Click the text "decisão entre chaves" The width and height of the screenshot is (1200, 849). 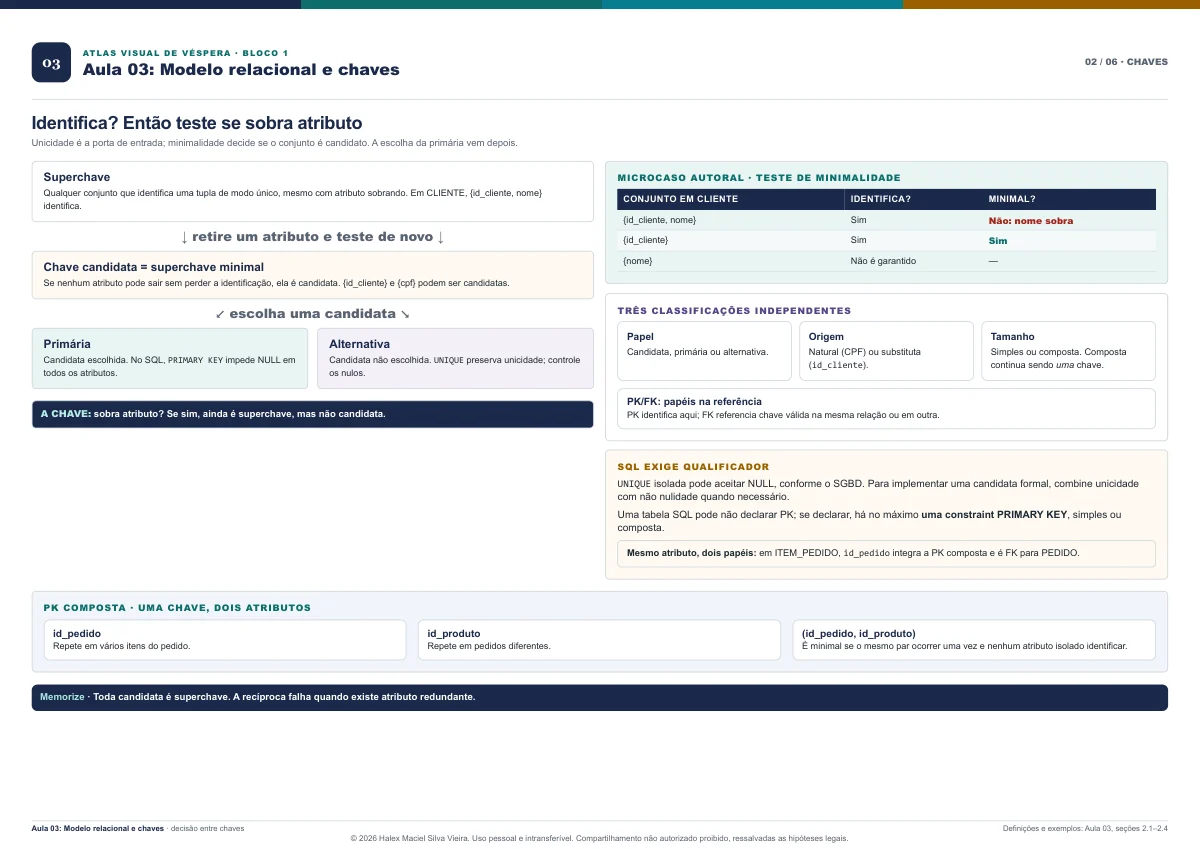click(207, 828)
